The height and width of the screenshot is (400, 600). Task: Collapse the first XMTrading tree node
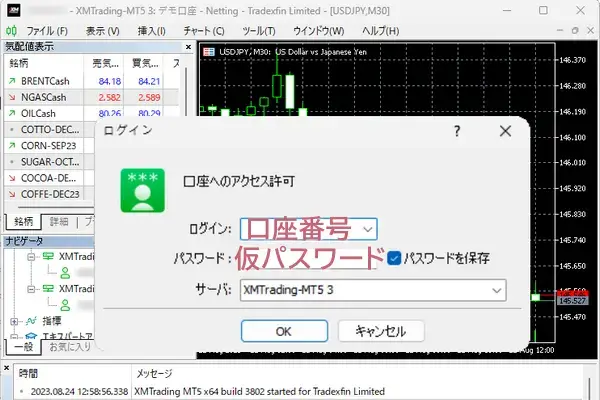click(31, 256)
